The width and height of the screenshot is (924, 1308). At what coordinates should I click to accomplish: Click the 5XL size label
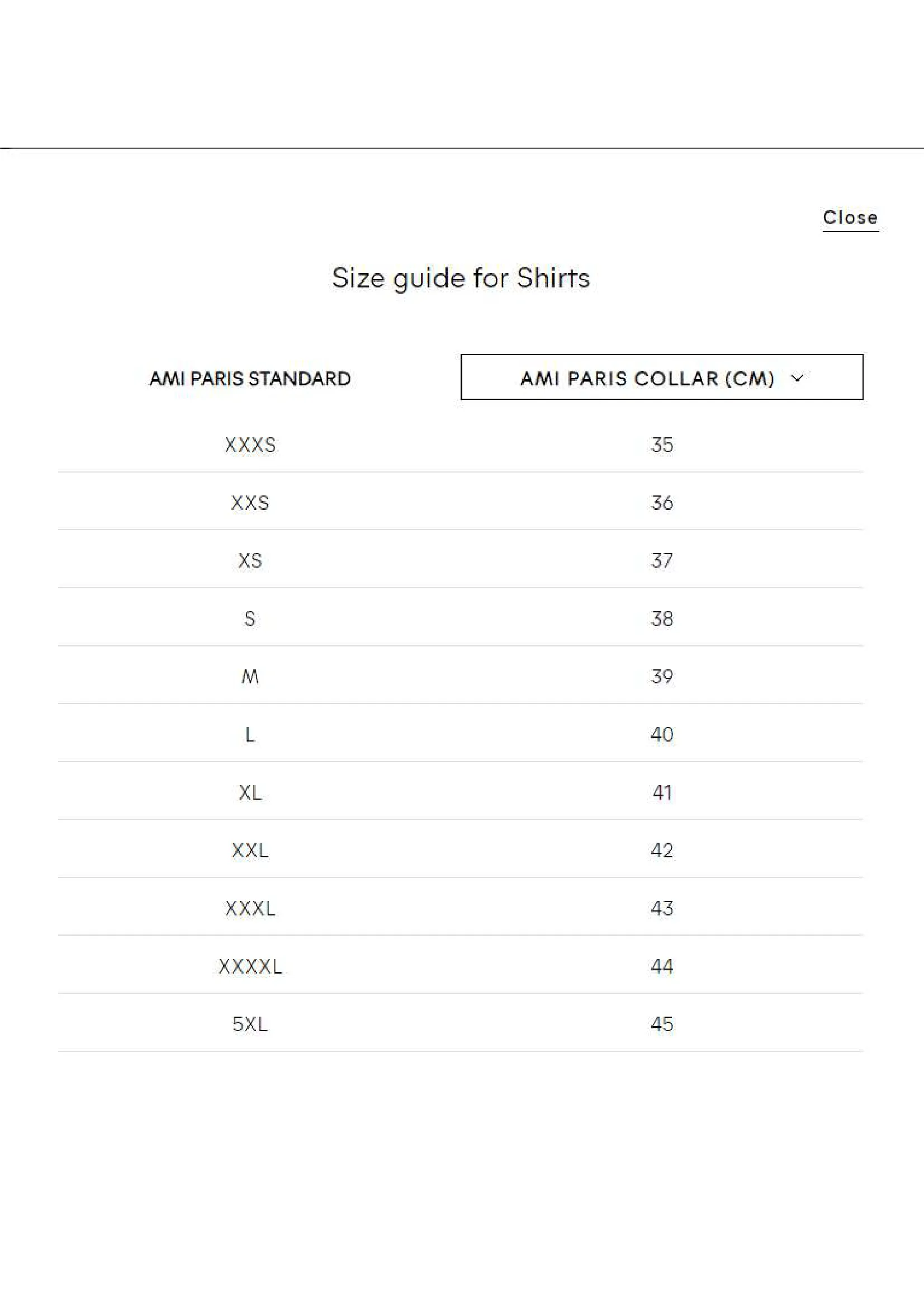(x=250, y=1024)
